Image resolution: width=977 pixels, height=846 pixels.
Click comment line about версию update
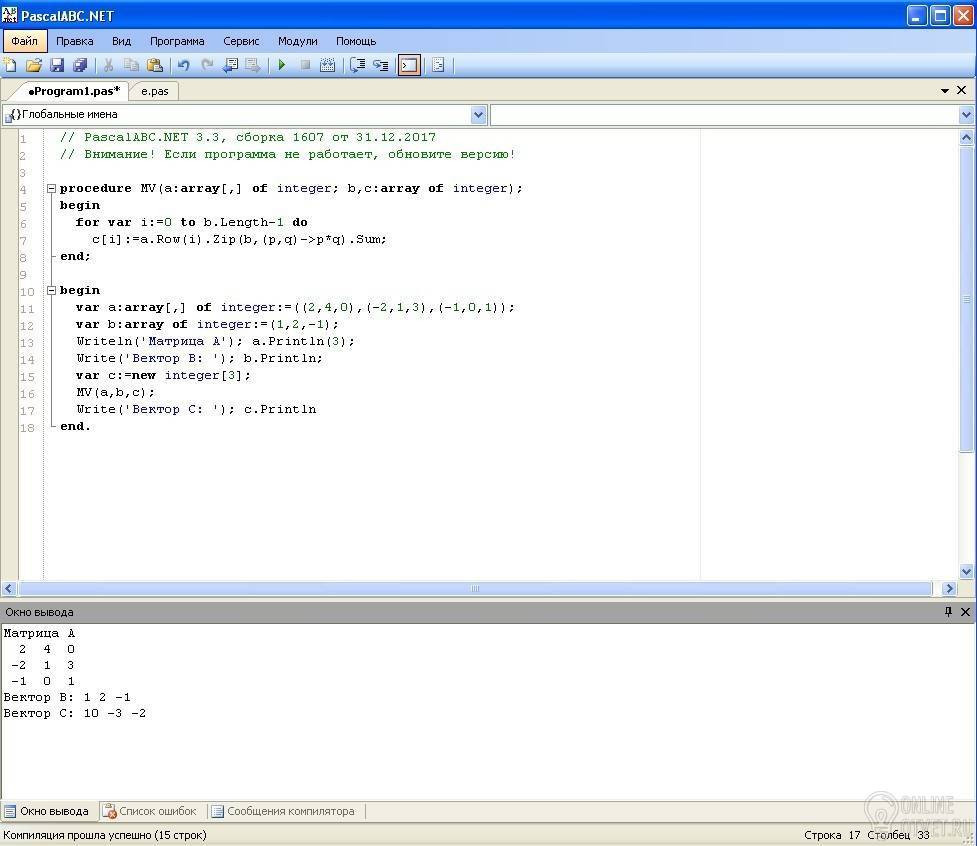288,154
